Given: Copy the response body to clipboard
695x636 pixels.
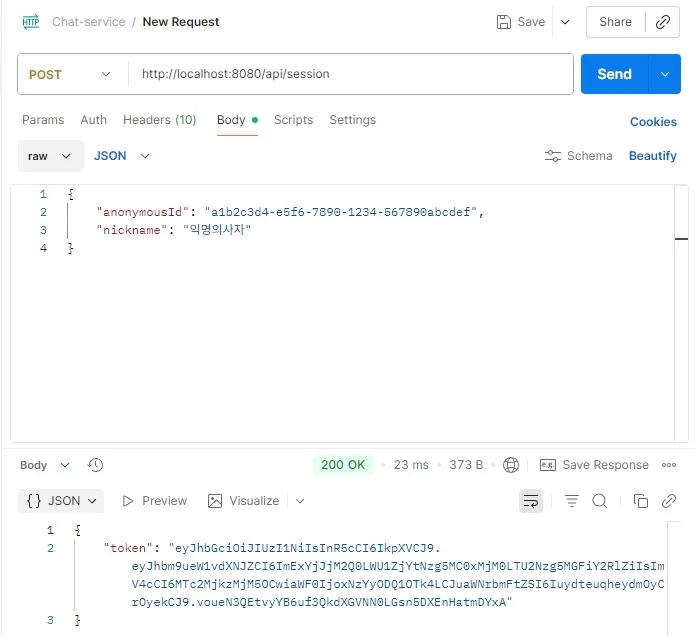Looking at the screenshot, I should click(641, 501).
